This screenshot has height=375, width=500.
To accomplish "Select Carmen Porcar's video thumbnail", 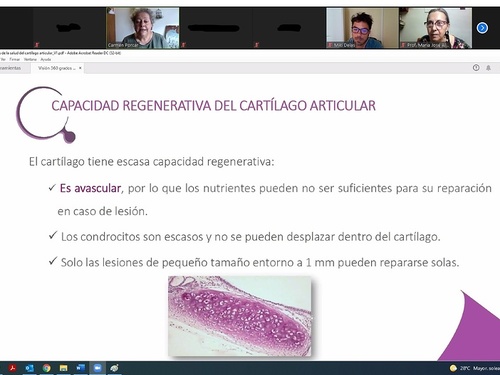I will click(143, 28).
